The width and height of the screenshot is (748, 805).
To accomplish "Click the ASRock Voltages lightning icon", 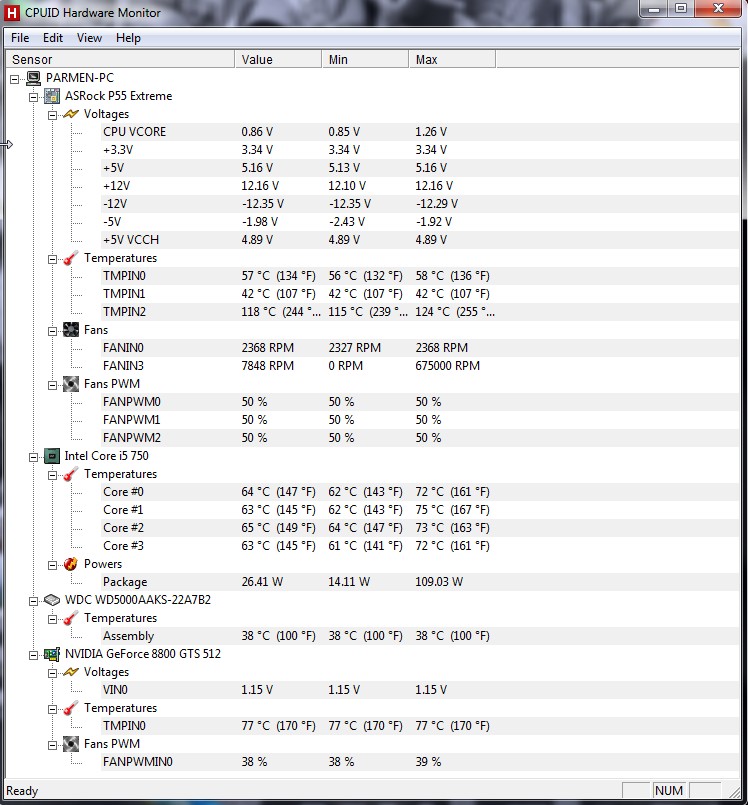I will click(71, 114).
